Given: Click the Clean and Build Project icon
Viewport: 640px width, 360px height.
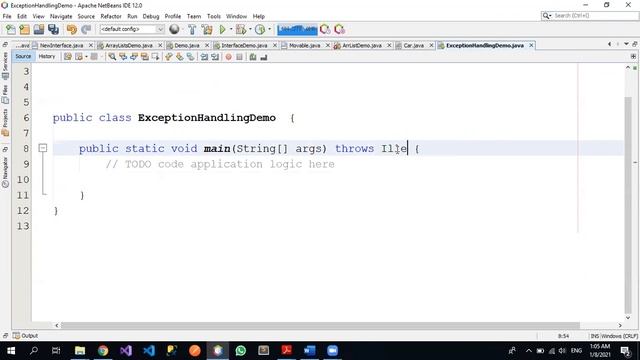Looking at the screenshot, I should [207, 29].
